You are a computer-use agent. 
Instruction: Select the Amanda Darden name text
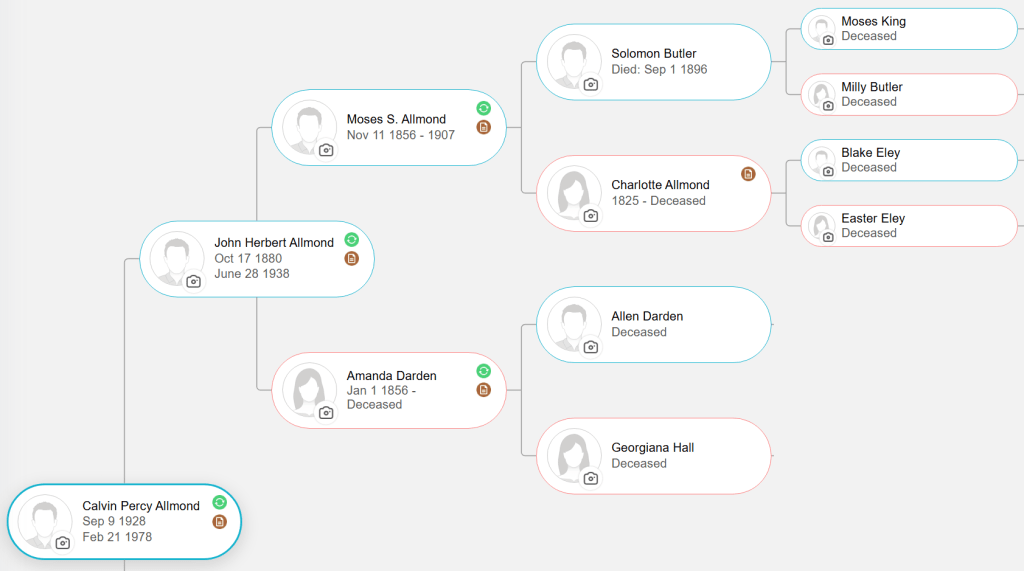(391, 376)
